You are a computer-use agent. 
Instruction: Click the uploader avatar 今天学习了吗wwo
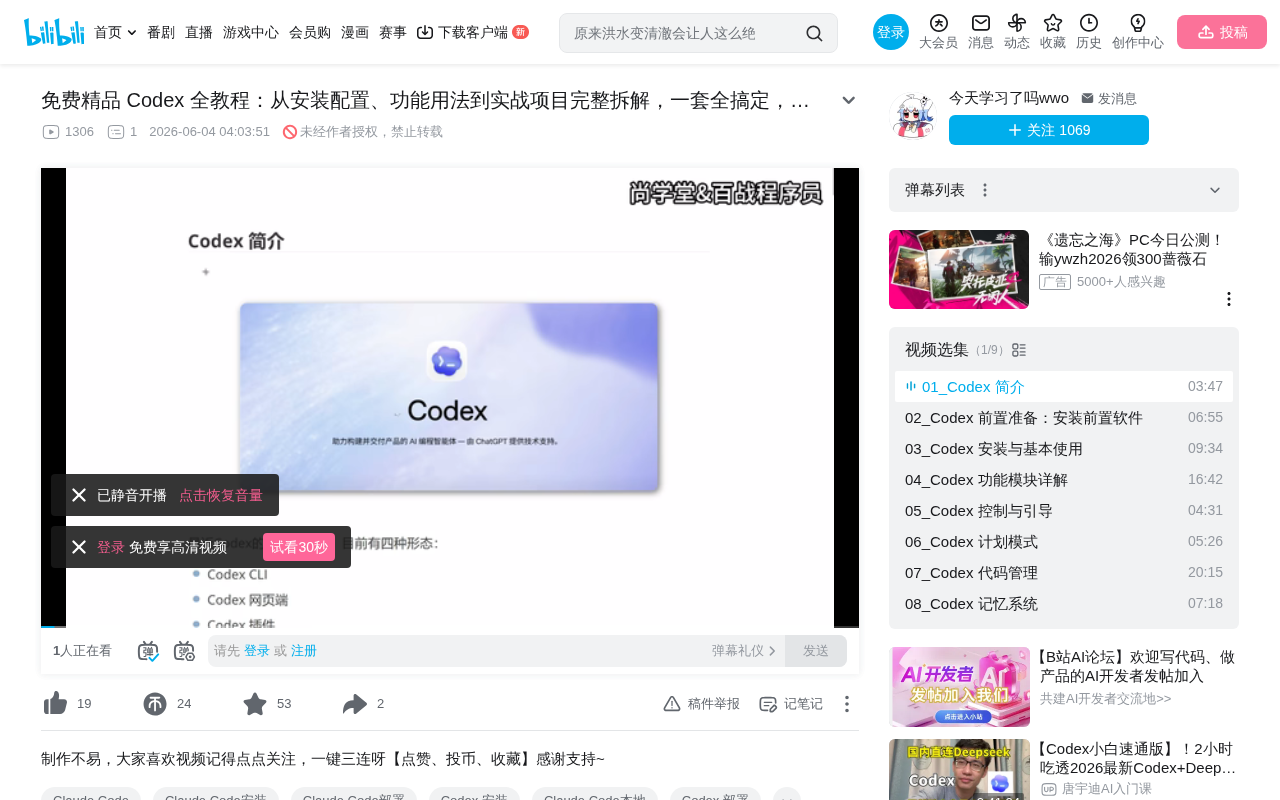coord(912,116)
